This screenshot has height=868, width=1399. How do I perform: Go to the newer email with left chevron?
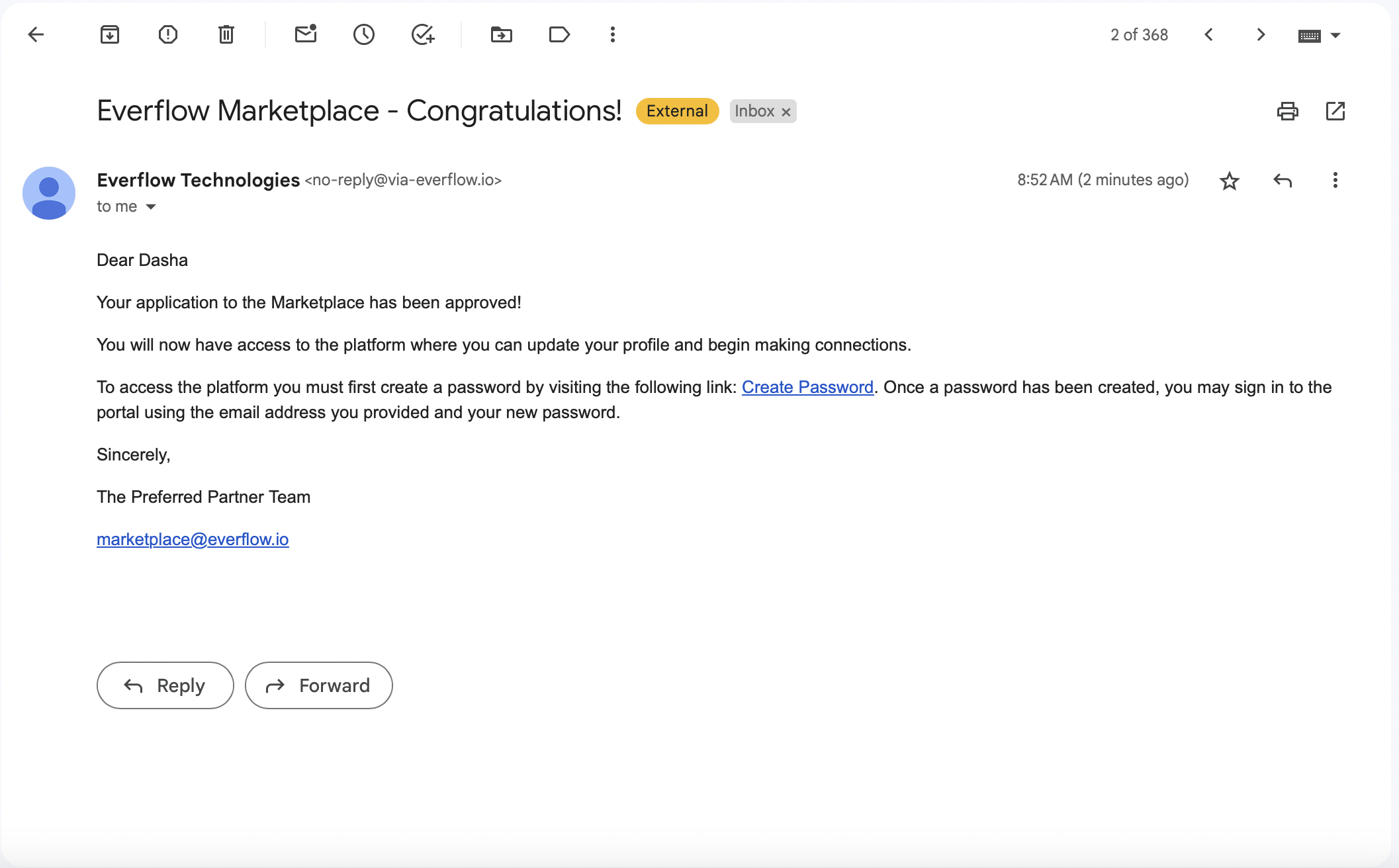click(x=1208, y=34)
